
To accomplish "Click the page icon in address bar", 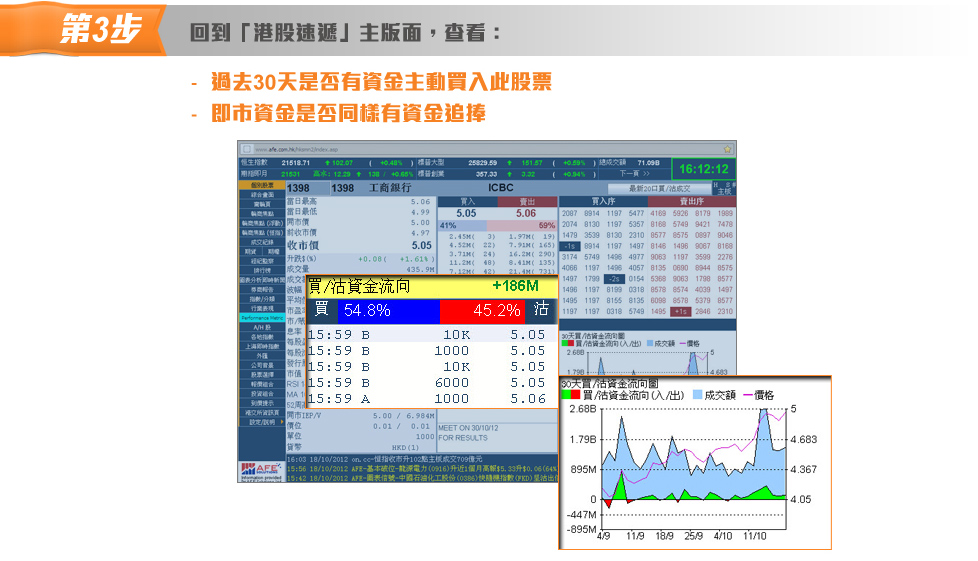I will coord(246,148).
